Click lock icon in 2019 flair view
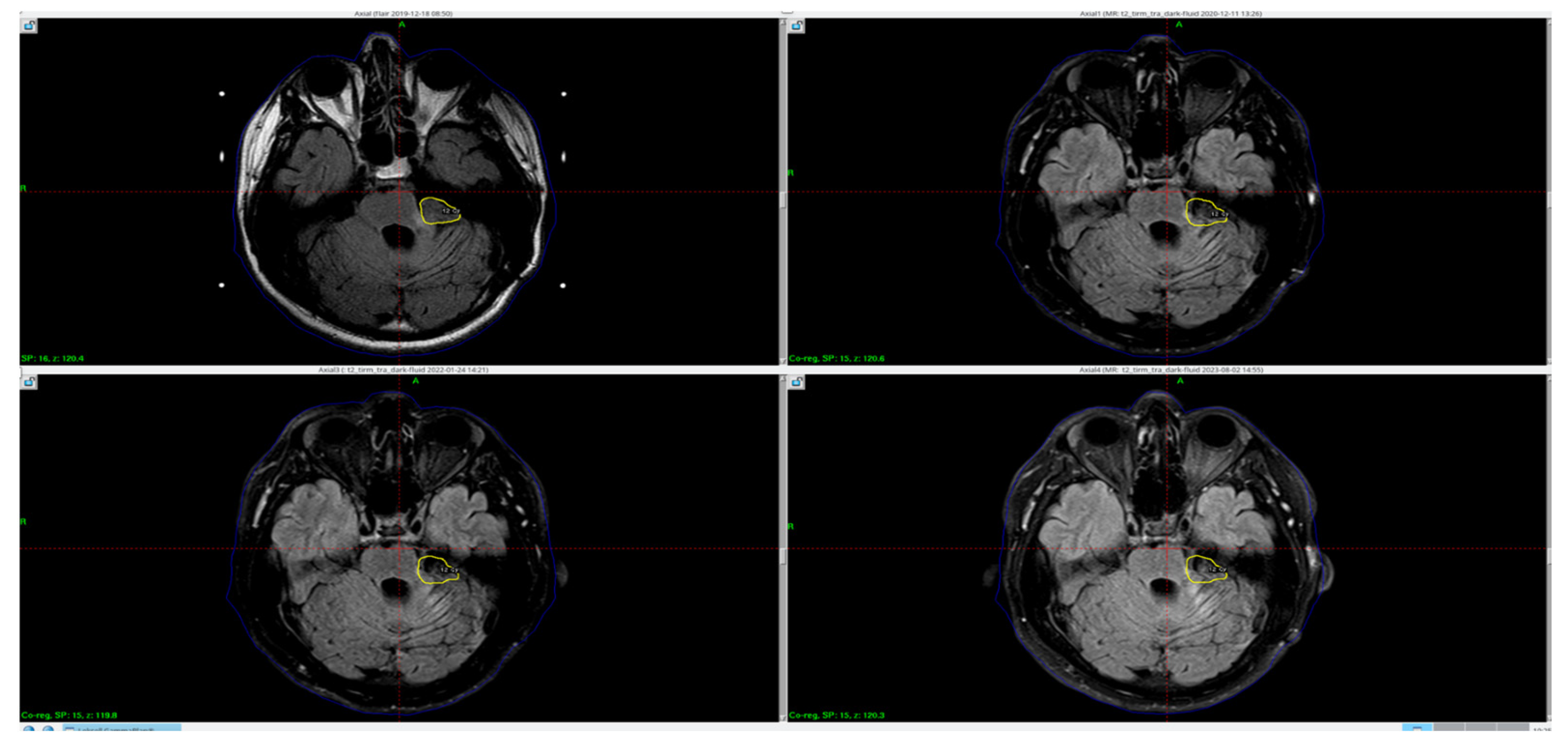Viewport: 1568px width, 748px height. 28,26
